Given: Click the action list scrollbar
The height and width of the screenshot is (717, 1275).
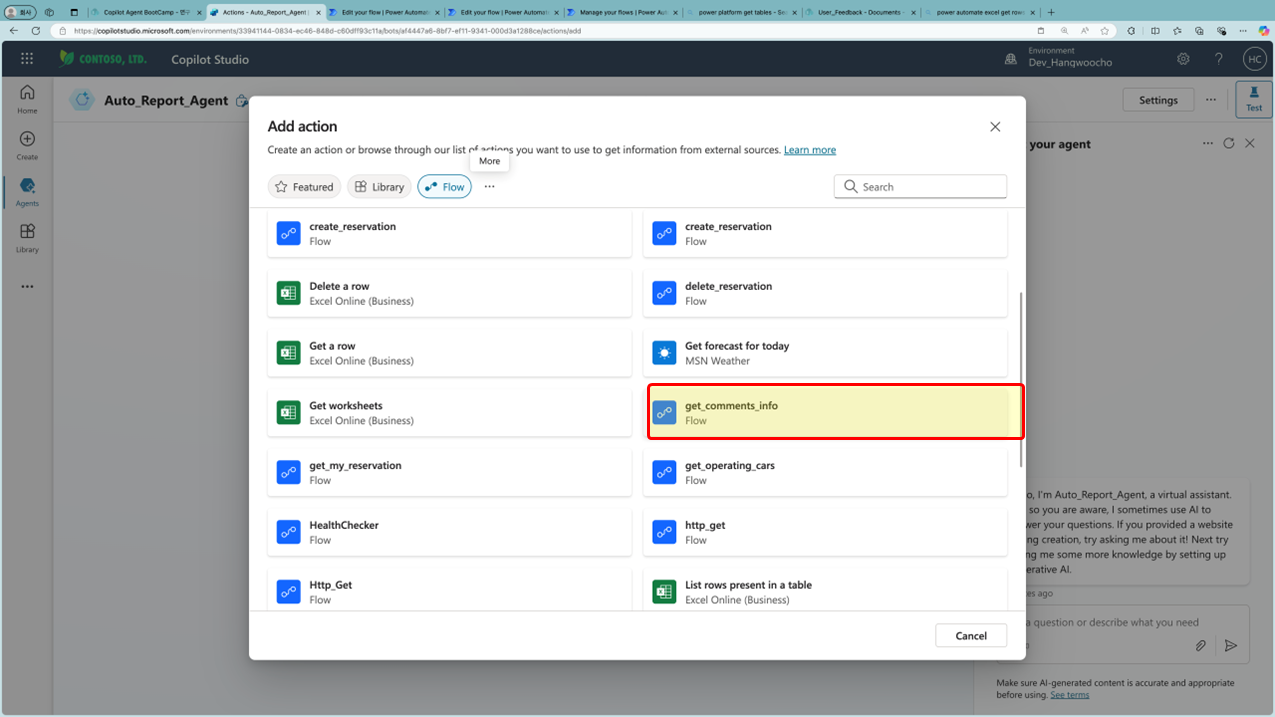Looking at the screenshot, I should point(1020,378).
